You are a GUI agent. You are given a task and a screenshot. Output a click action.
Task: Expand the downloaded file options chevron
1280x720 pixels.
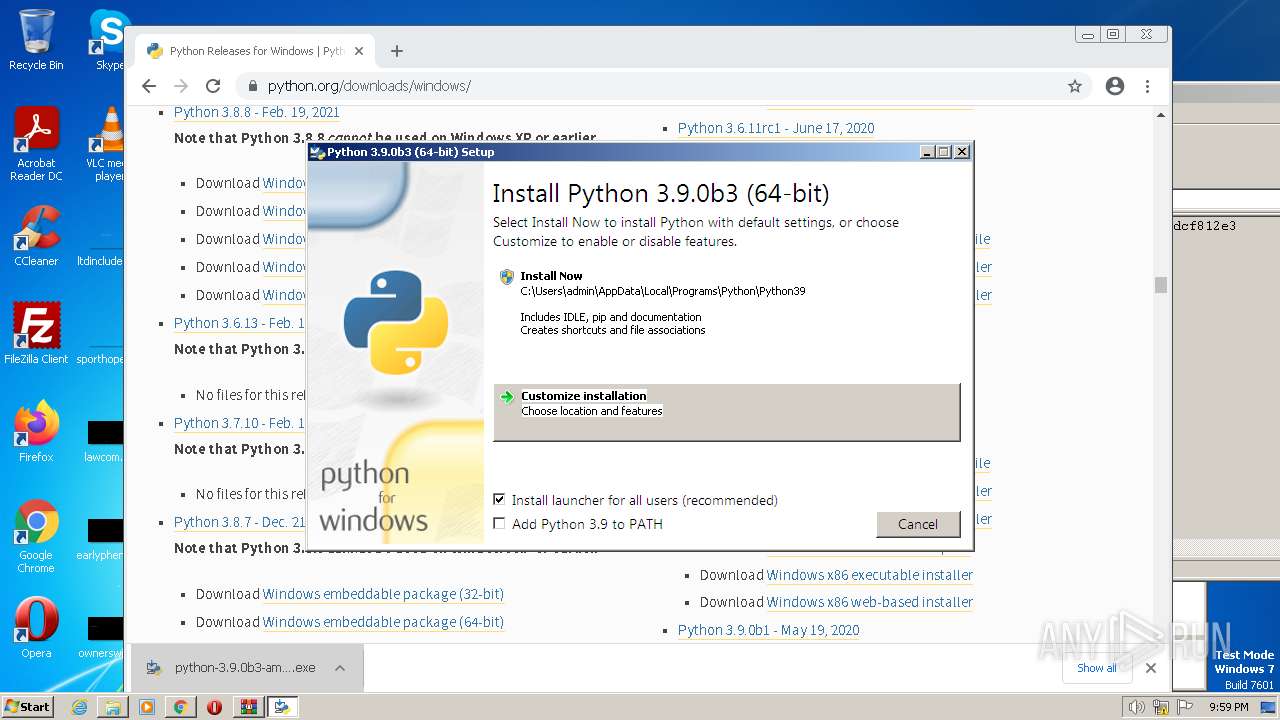[340, 668]
